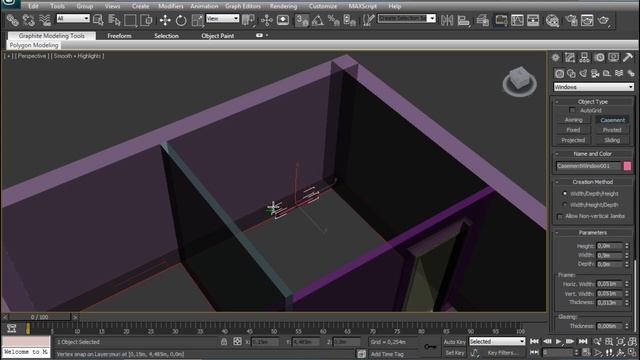
Task: Open the Layer Manager
Action: click(482, 20)
